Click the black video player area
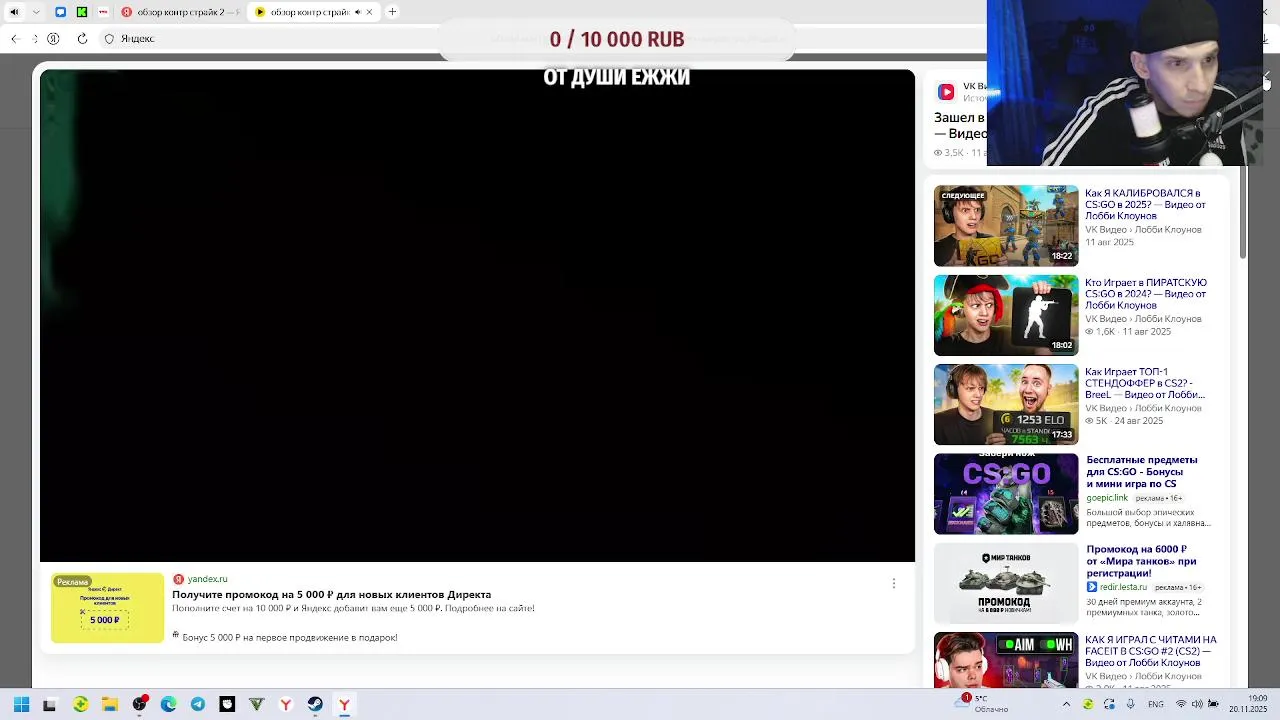The image size is (1280, 720). [477, 315]
